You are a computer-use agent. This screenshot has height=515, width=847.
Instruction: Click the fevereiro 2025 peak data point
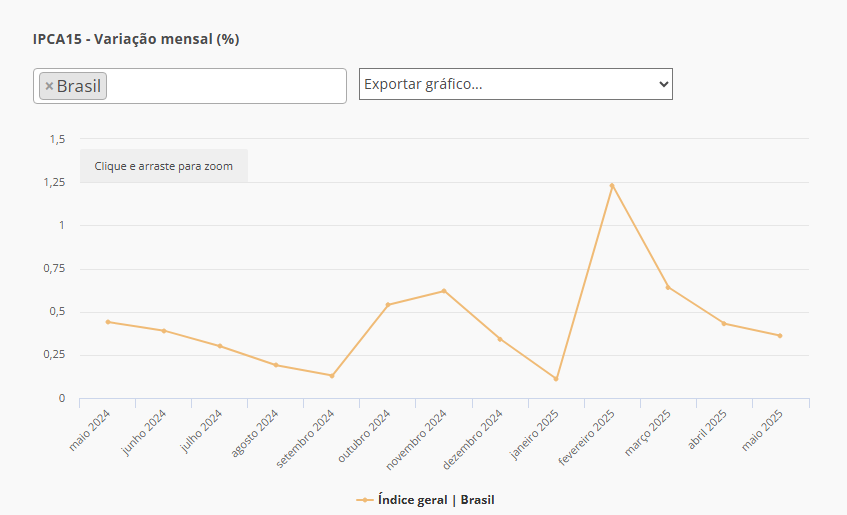tap(612, 185)
